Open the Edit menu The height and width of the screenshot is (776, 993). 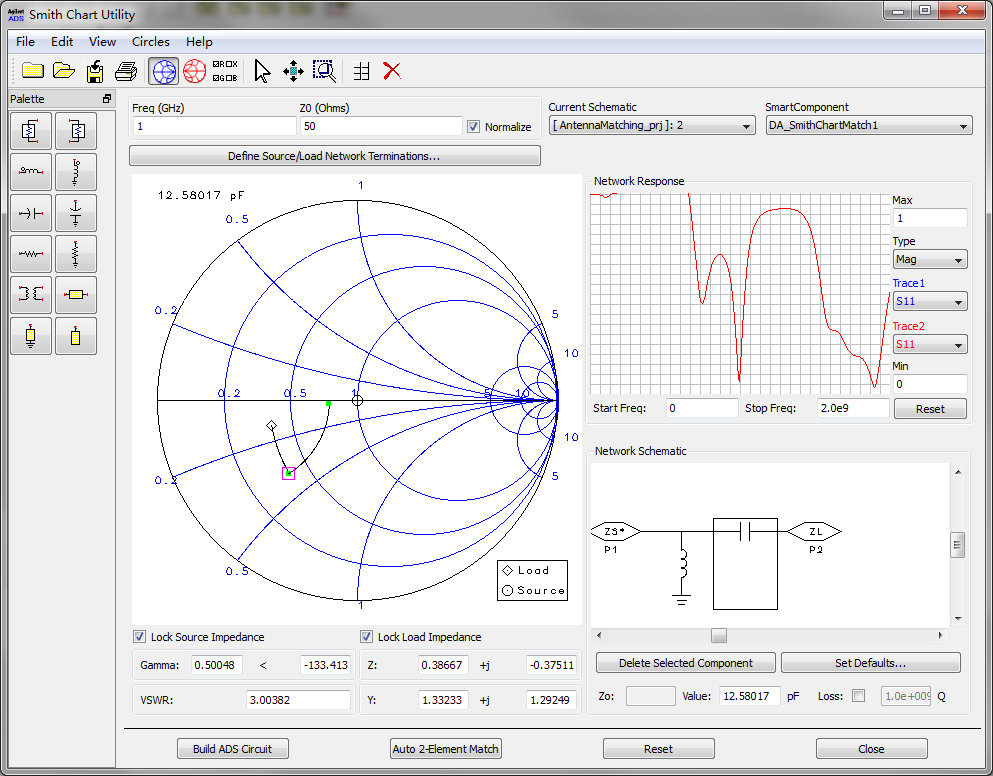(62, 42)
